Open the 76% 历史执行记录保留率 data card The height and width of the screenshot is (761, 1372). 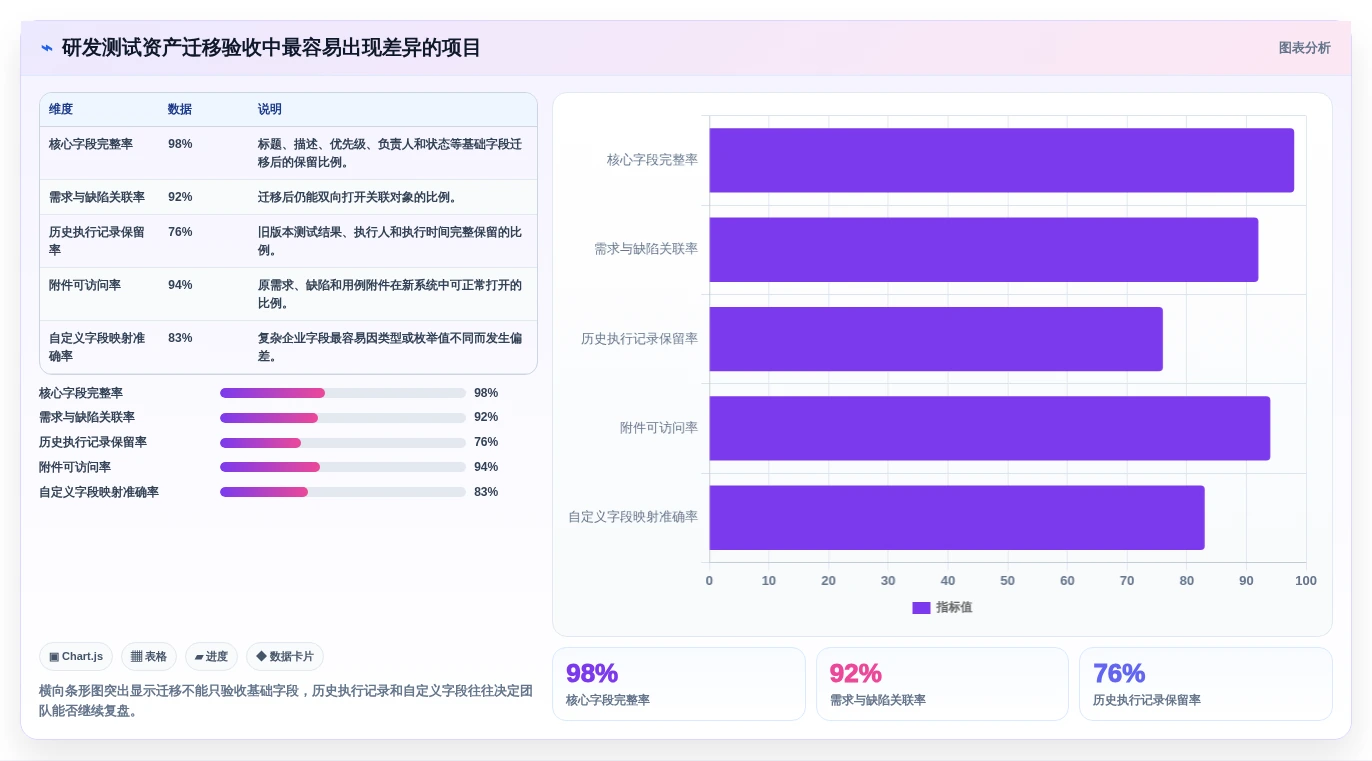tap(1206, 684)
